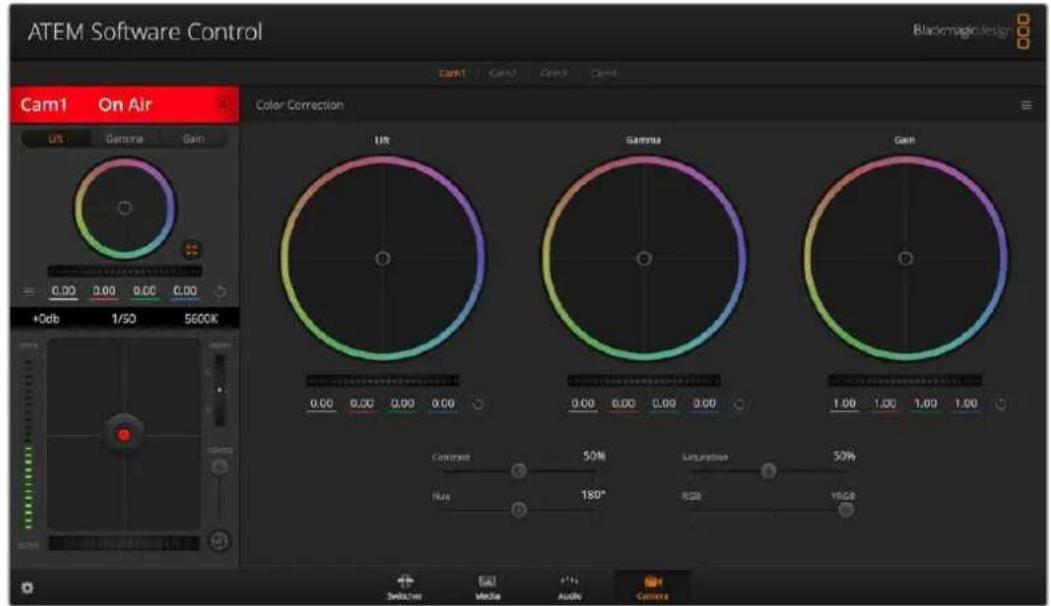Click the 5600K white balance setting
Image resolution: width=1051 pixels, height=606 pixels.
[201, 319]
